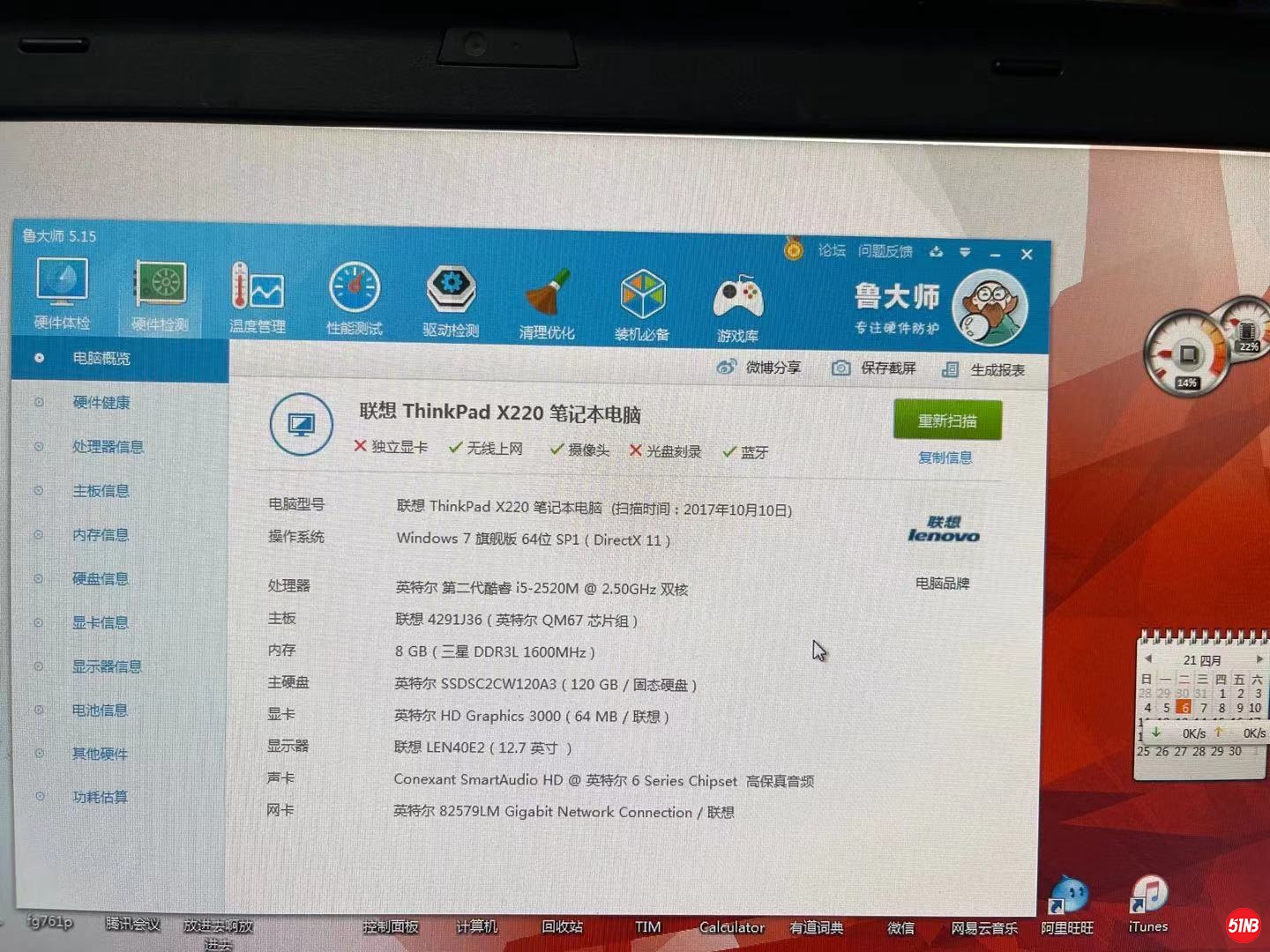
Task: Open 温度管理 temperature management icon
Action: 258,298
